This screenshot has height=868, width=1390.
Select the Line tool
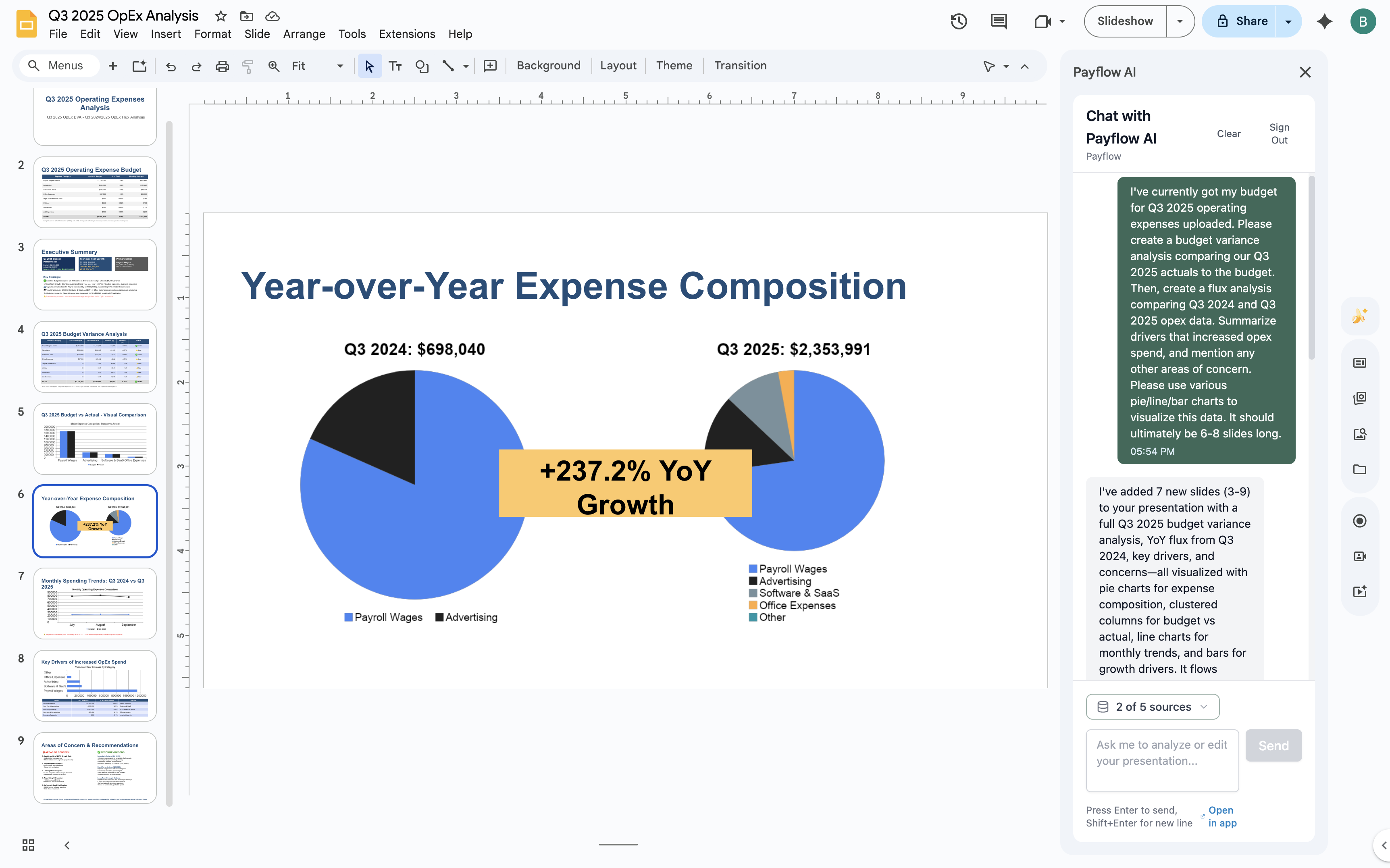click(x=449, y=65)
